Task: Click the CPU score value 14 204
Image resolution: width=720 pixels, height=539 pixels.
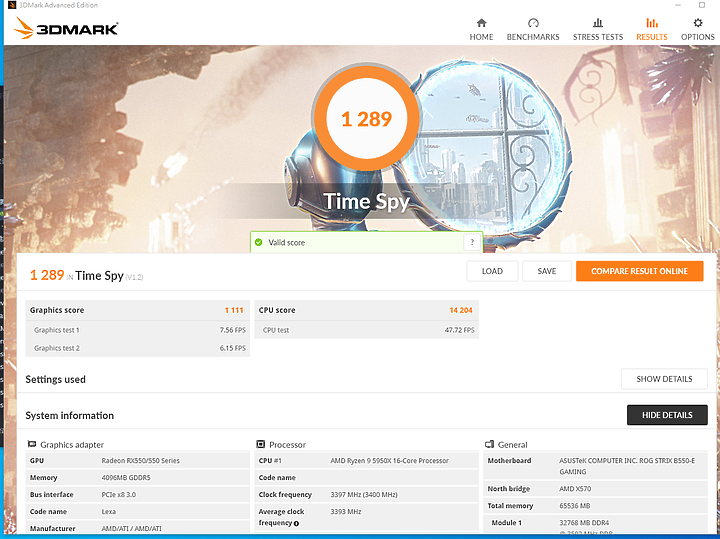Action: pos(461,310)
